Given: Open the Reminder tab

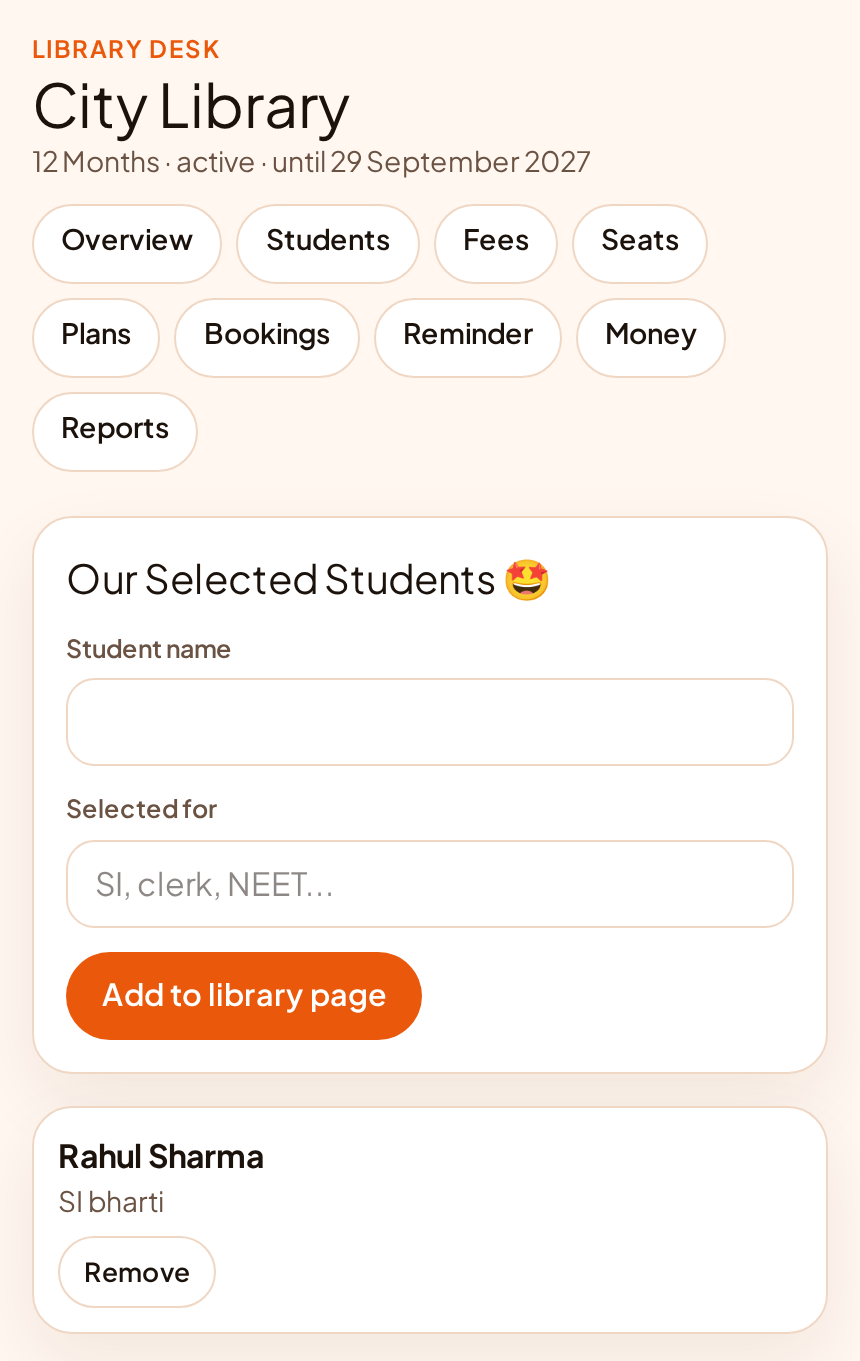Looking at the screenshot, I should [468, 338].
